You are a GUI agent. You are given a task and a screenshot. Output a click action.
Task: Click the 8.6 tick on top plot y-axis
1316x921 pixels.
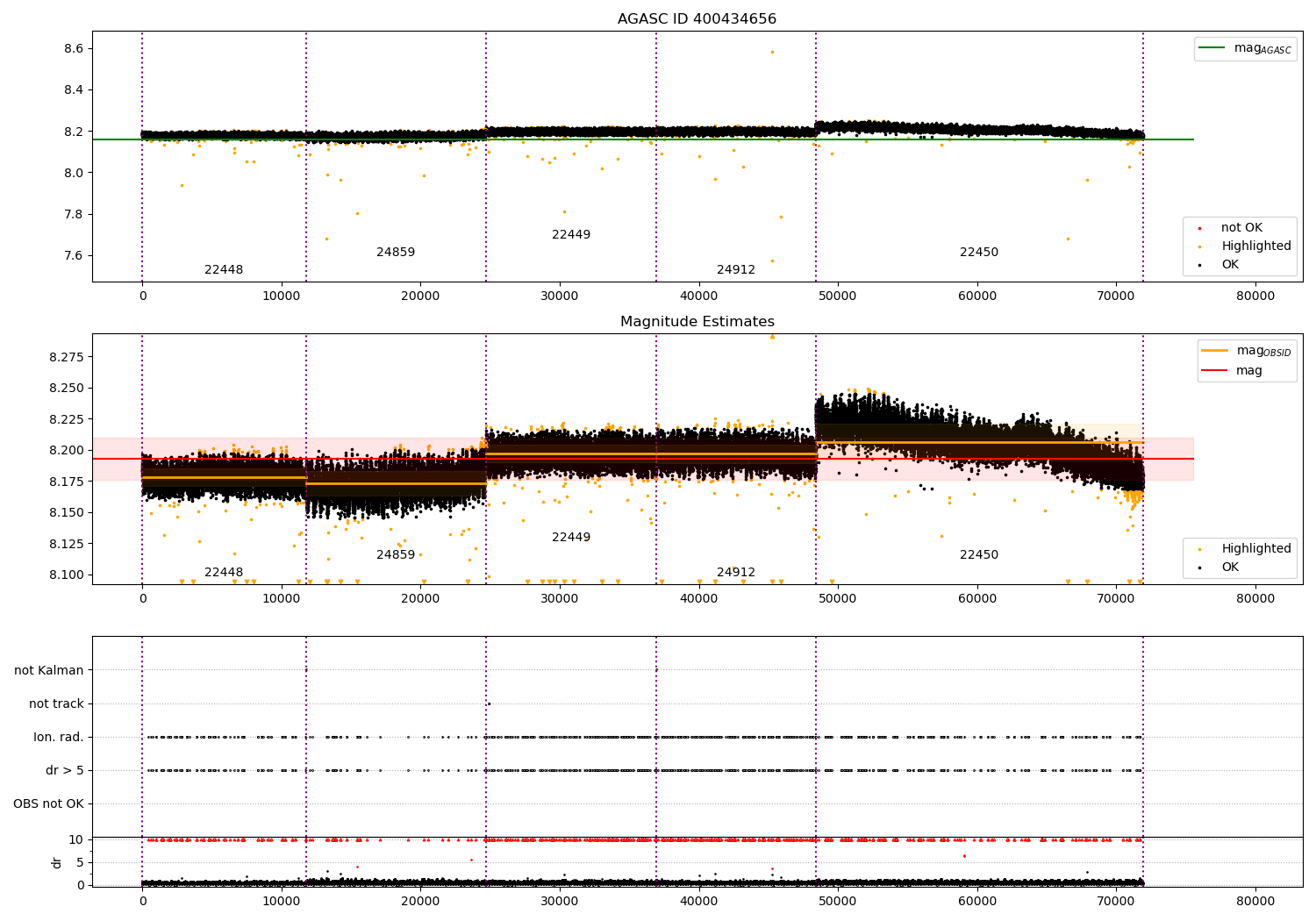point(73,49)
